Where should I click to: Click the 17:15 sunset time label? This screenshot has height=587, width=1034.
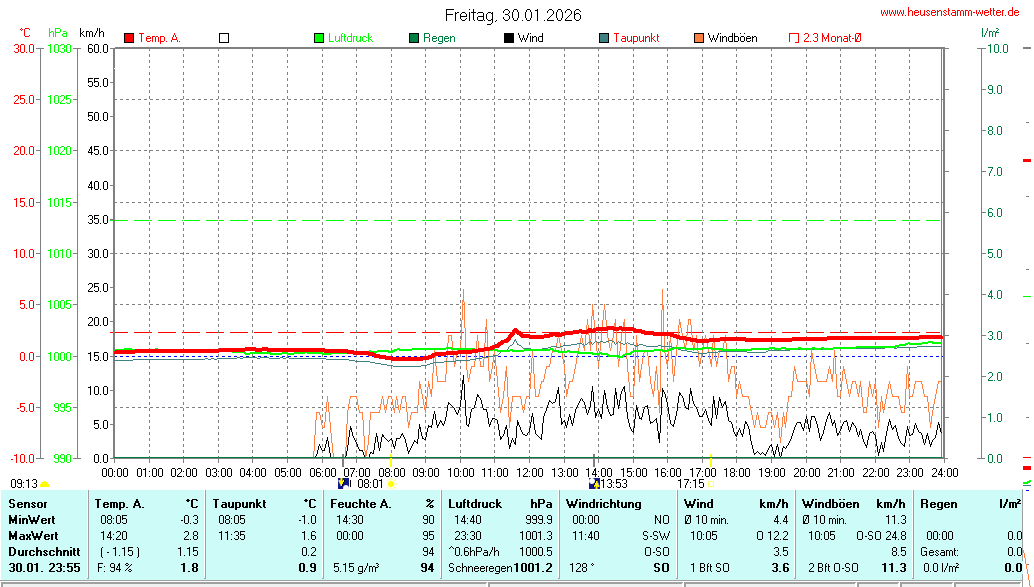click(690, 484)
